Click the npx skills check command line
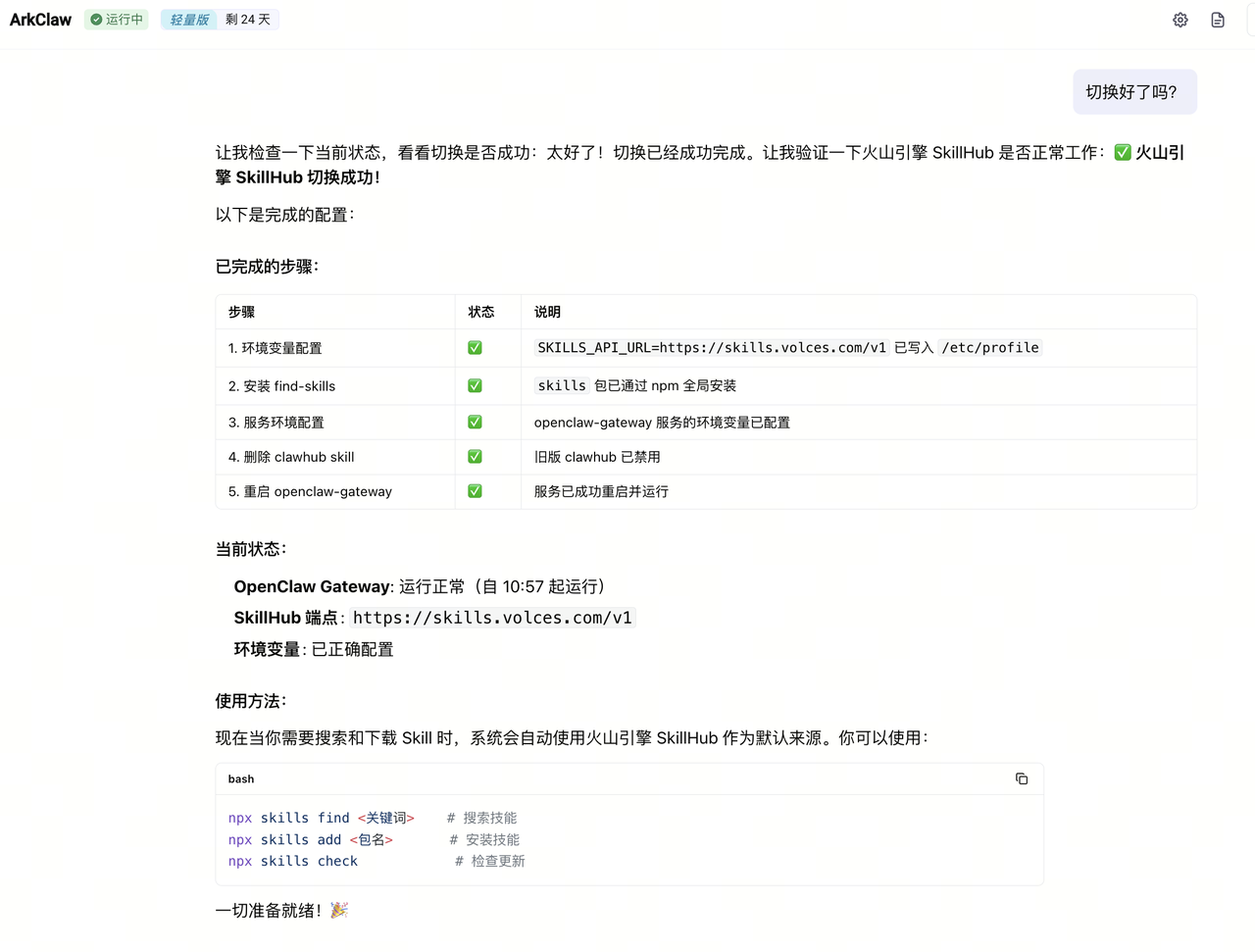Image resolution: width=1255 pixels, height=952 pixels. pyautogui.click(x=376, y=861)
